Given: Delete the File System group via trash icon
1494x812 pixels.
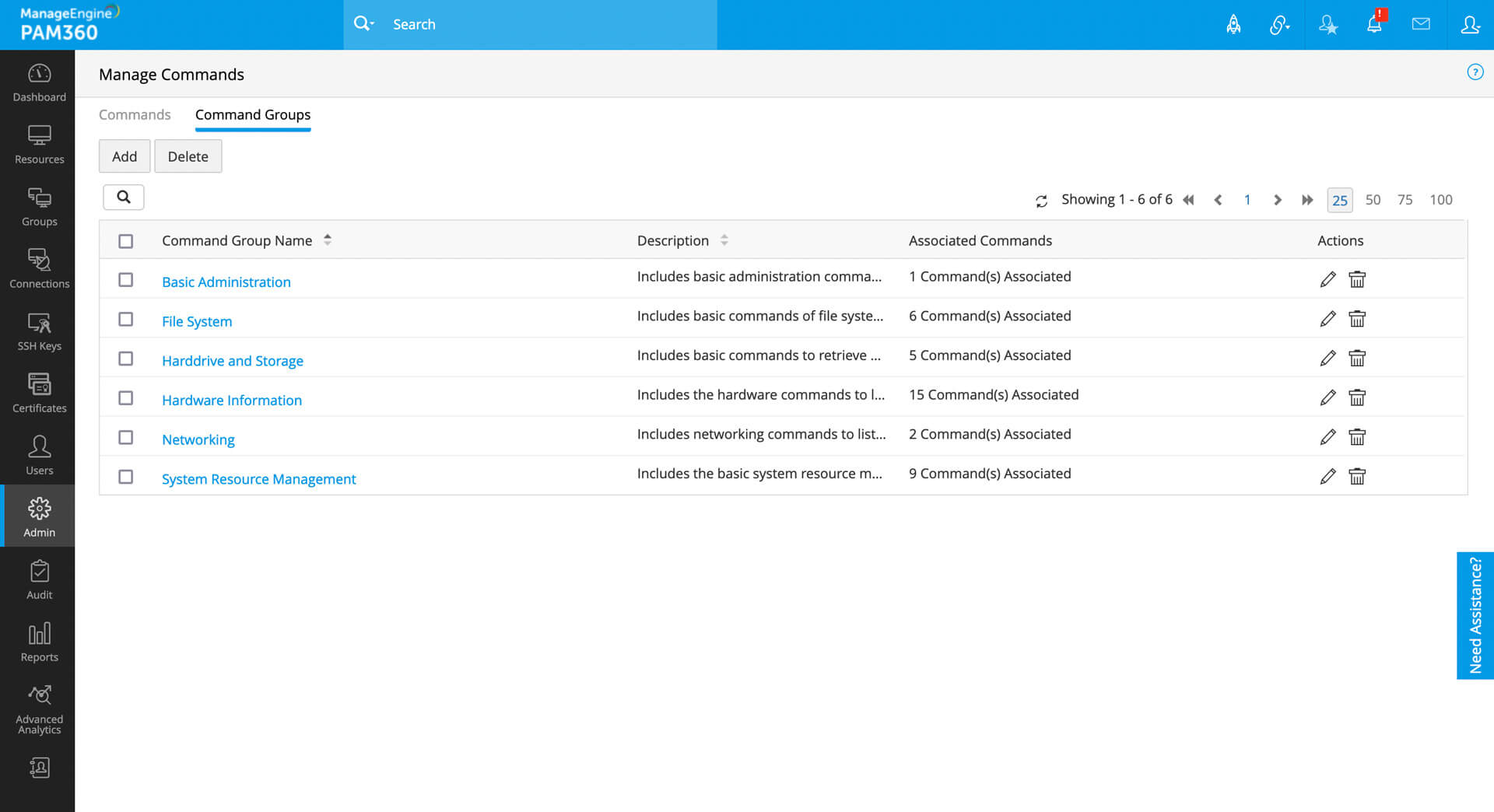Looking at the screenshot, I should (1357, 319).
